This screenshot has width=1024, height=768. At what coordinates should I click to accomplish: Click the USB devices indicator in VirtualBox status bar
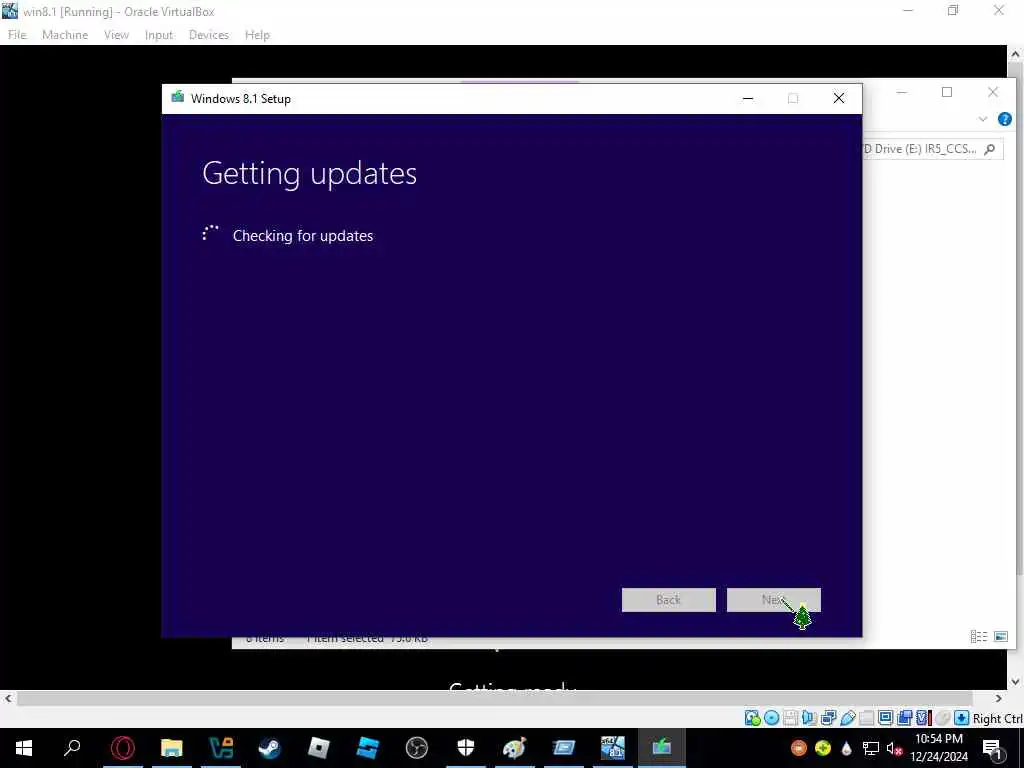point(848,718)
